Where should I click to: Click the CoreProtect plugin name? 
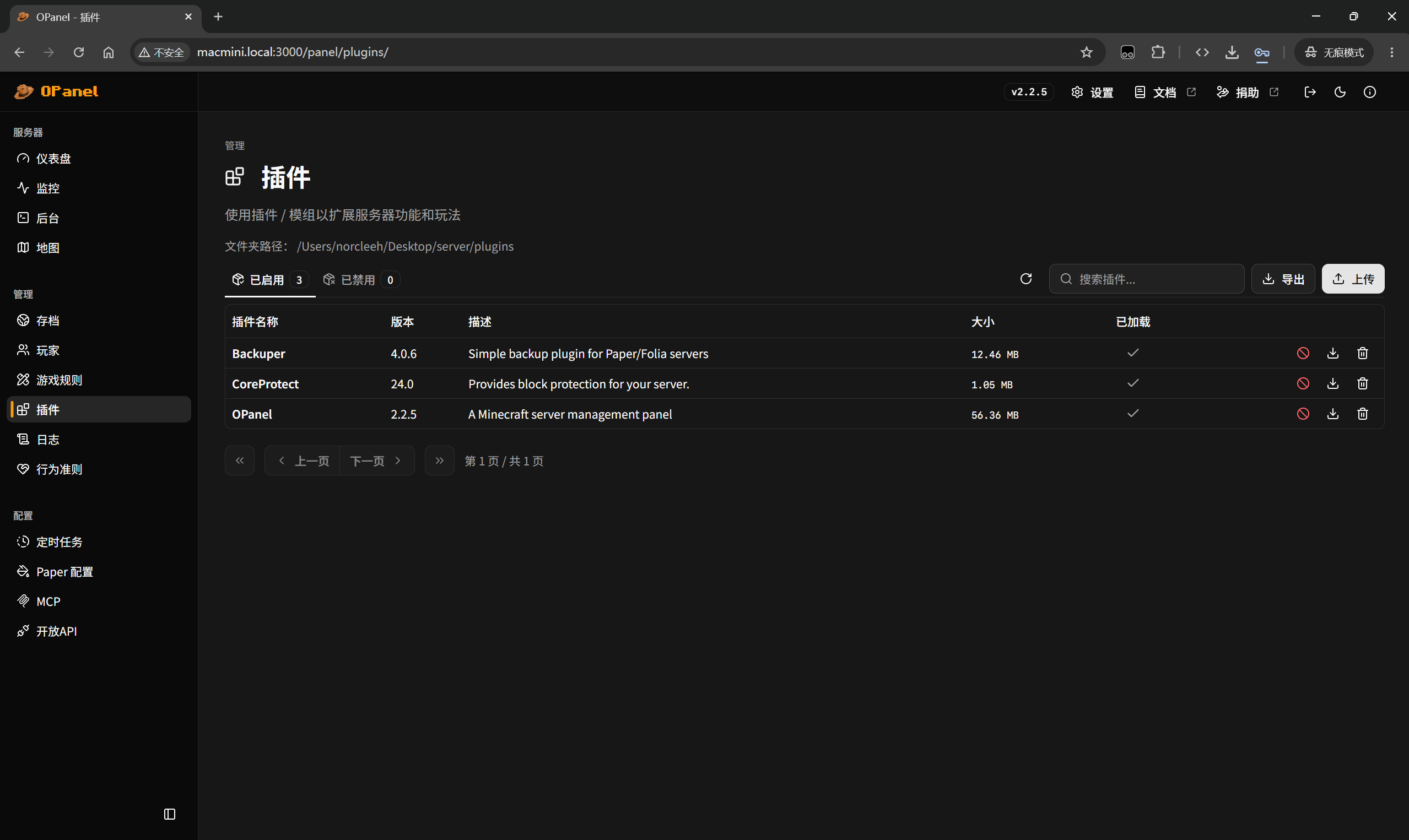pos(265,383)
